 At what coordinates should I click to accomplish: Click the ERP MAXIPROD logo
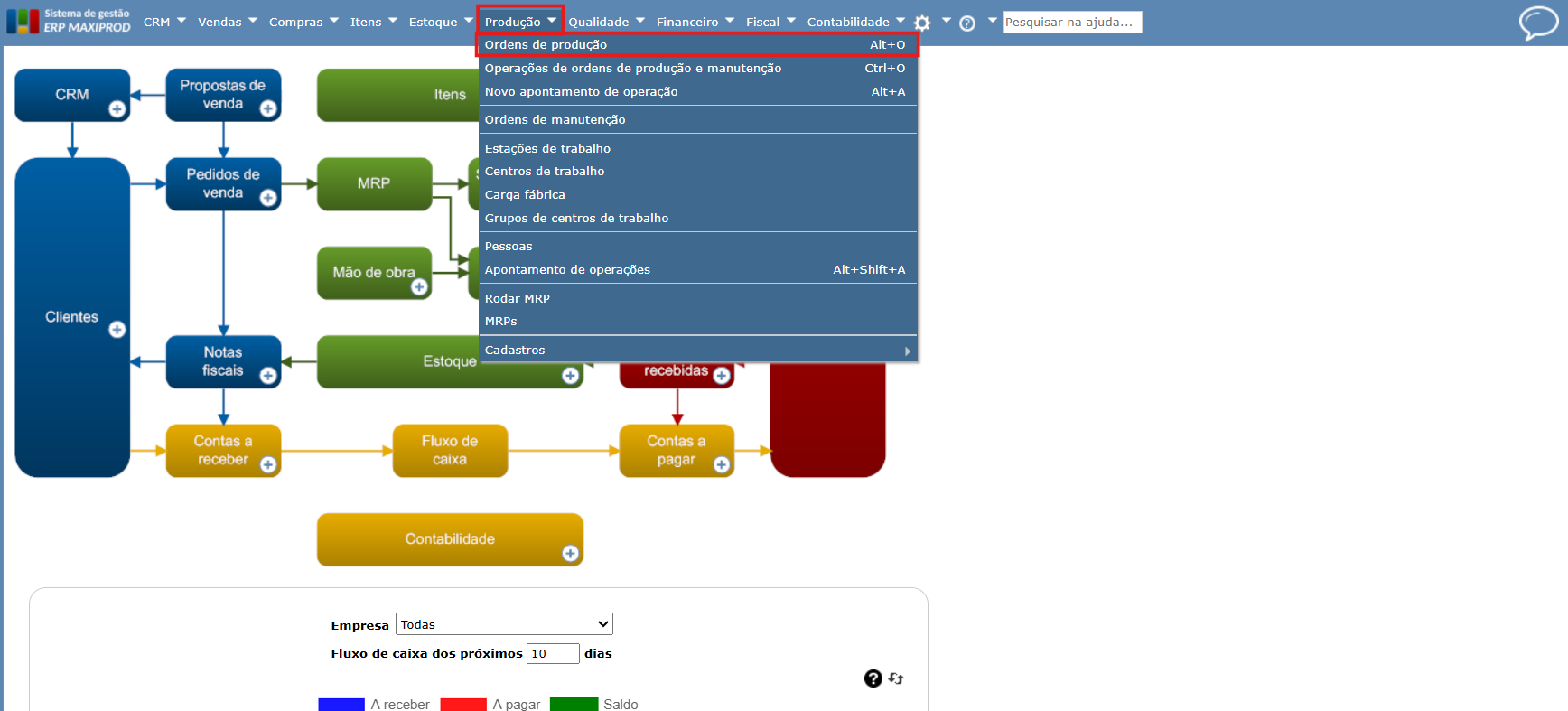[69, 21]
